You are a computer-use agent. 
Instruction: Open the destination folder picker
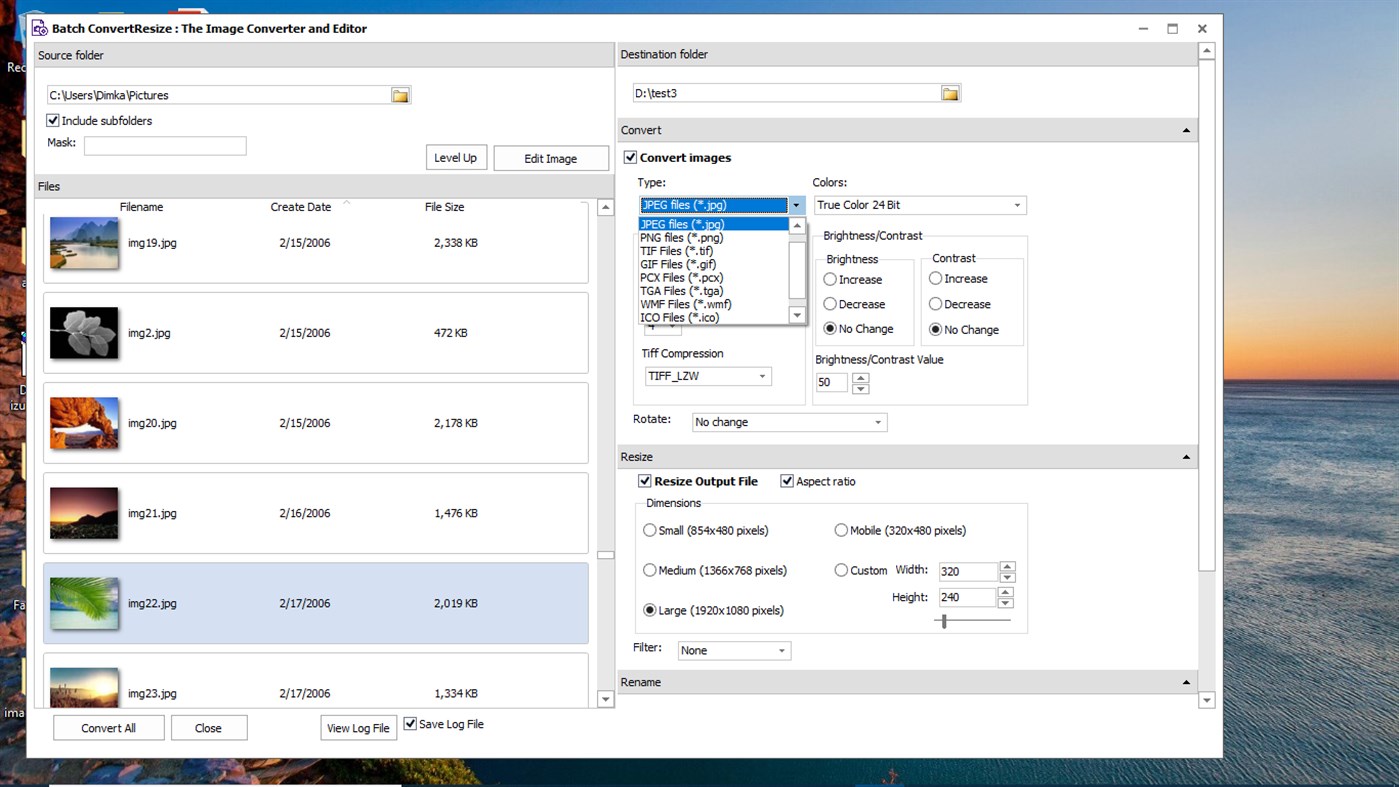click(x=949, y=92)
